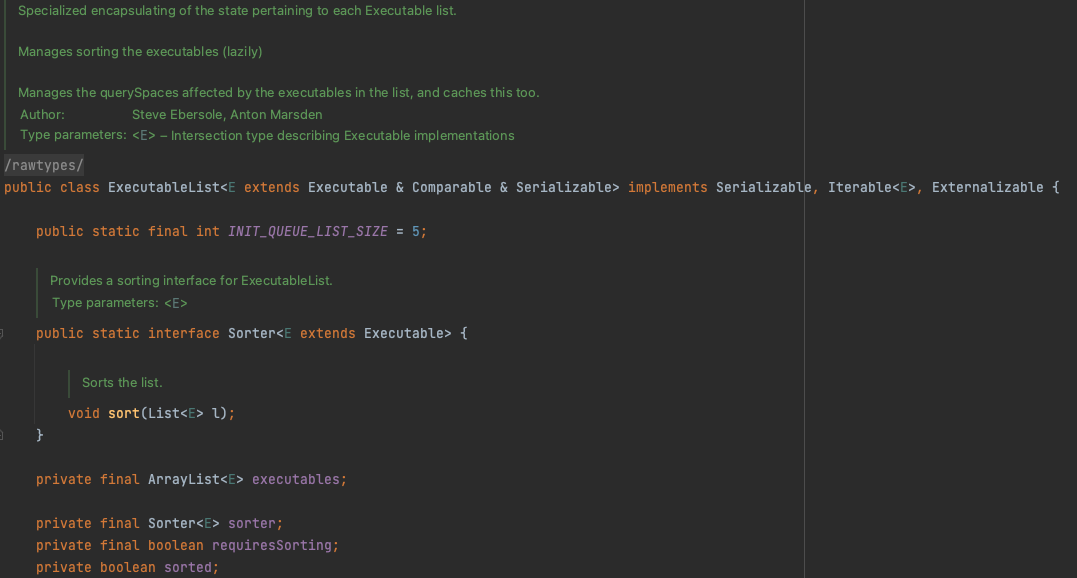Viewport: 1077px width, 578px height.
Task: Click the sorted boolean field
Action: pos(188,567)
